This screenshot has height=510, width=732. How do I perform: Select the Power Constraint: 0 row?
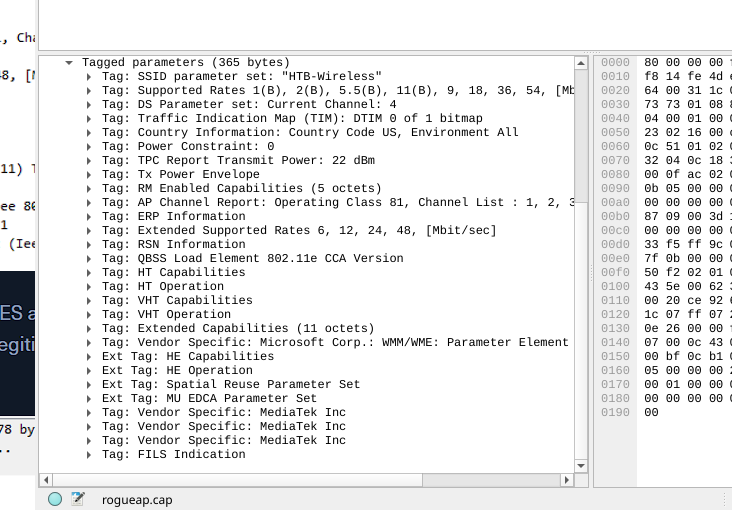(x=188, y=147)
